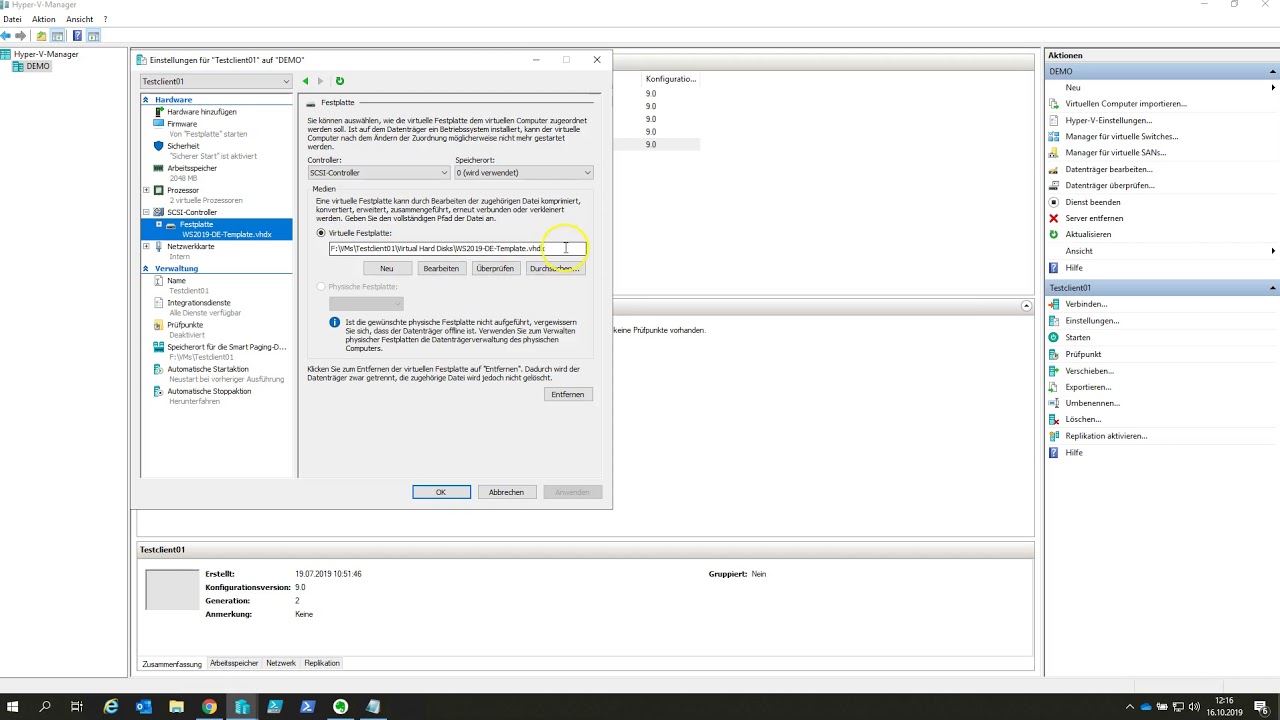Open the Speicherort dropdown

click(x=524, y=173)
